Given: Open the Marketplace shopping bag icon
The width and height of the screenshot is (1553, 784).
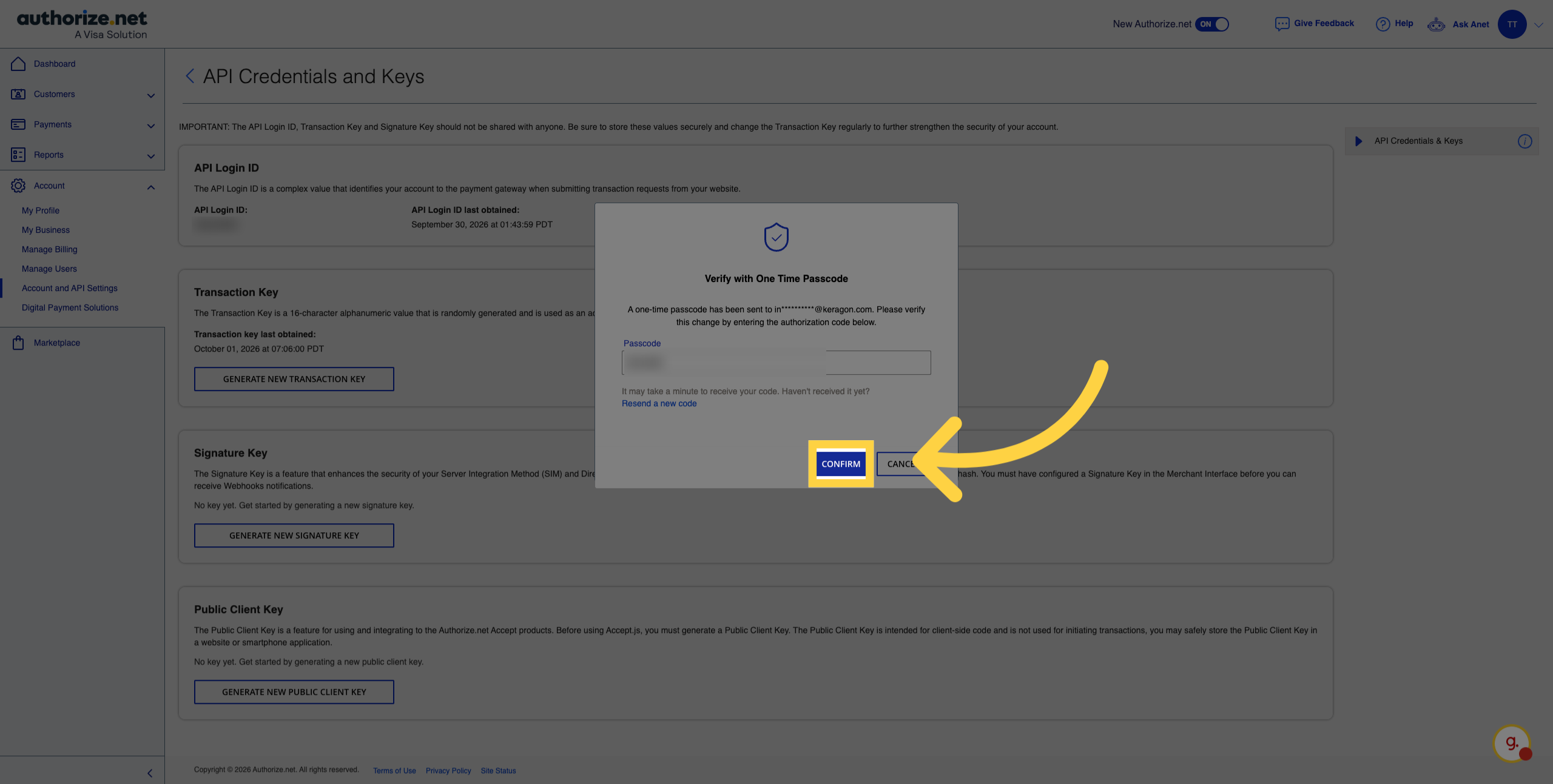Looking at the screenshot, I should coord(18,343).
